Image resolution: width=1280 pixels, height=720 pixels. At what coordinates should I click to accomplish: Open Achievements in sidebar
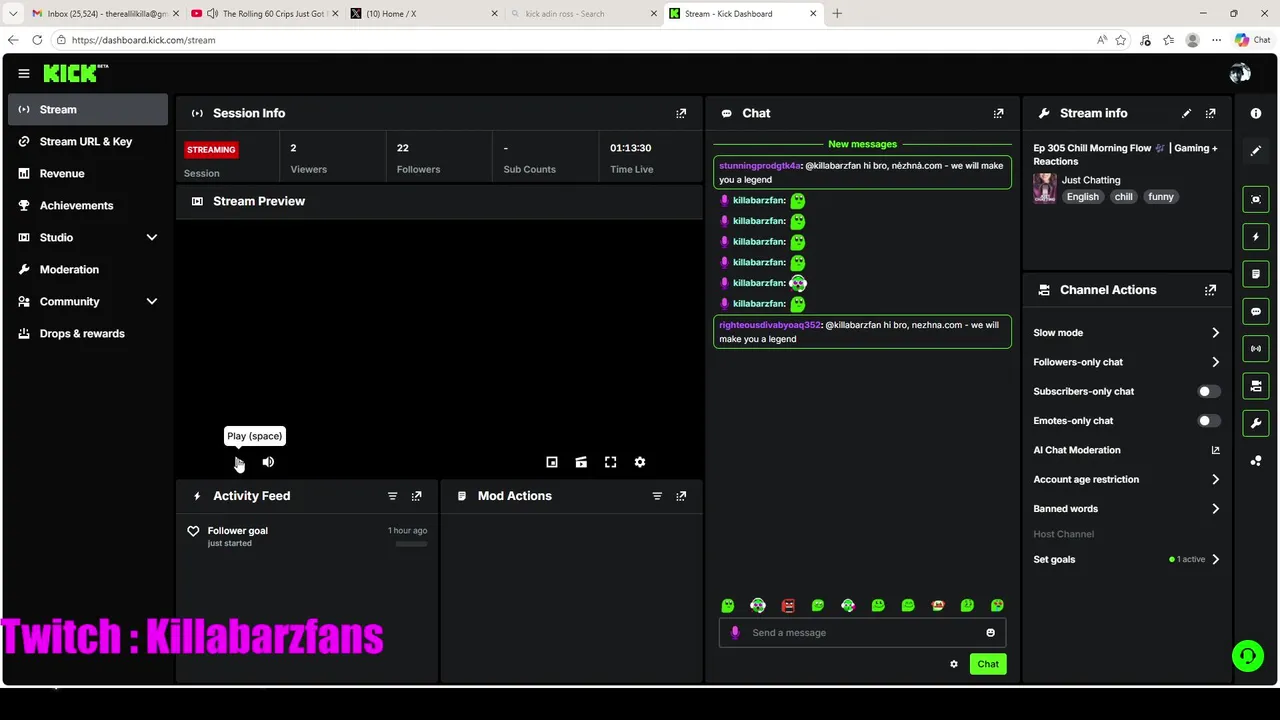[x=88, y=205]
